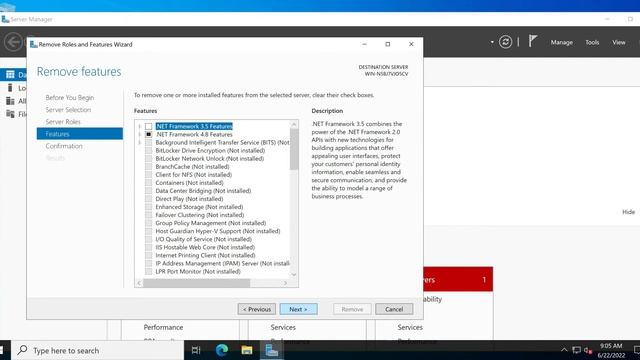Expand Background Intelligent Transfer Service node
Screen dimensions: 640x360
click(x=140, y=142)
